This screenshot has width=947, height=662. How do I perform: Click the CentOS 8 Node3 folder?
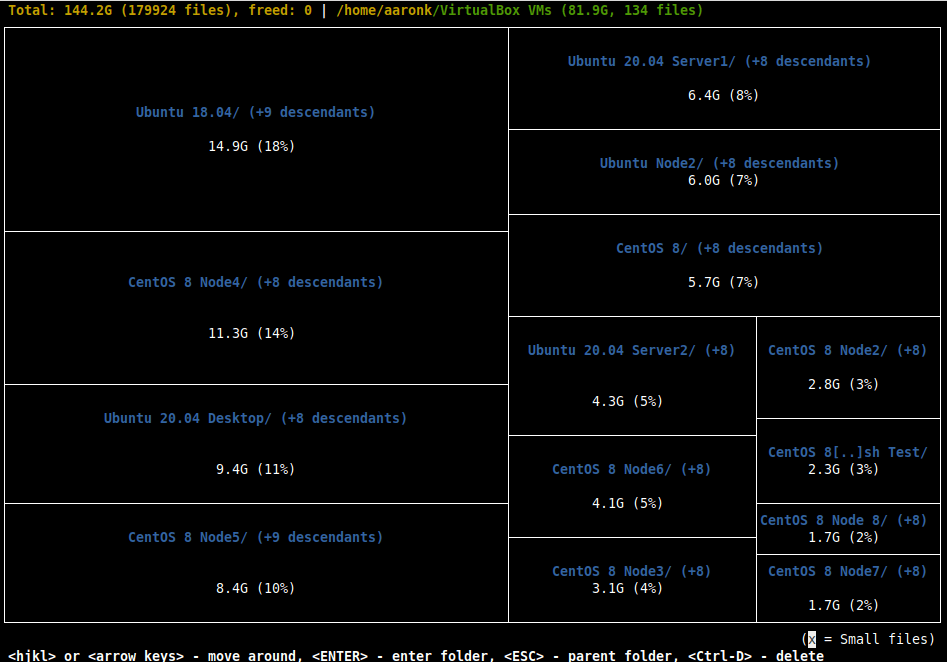tap(631, 580)
